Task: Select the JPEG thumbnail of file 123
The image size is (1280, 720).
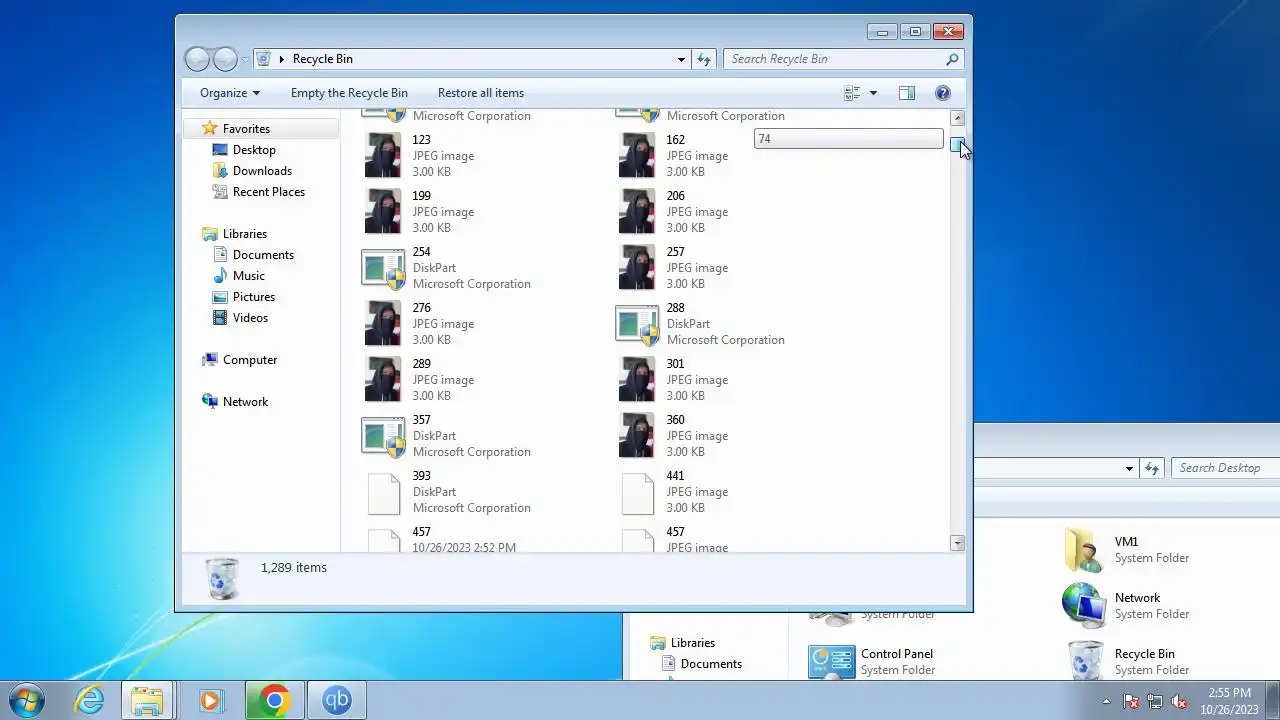Action: pyautogui.click(x=383, y=156)
